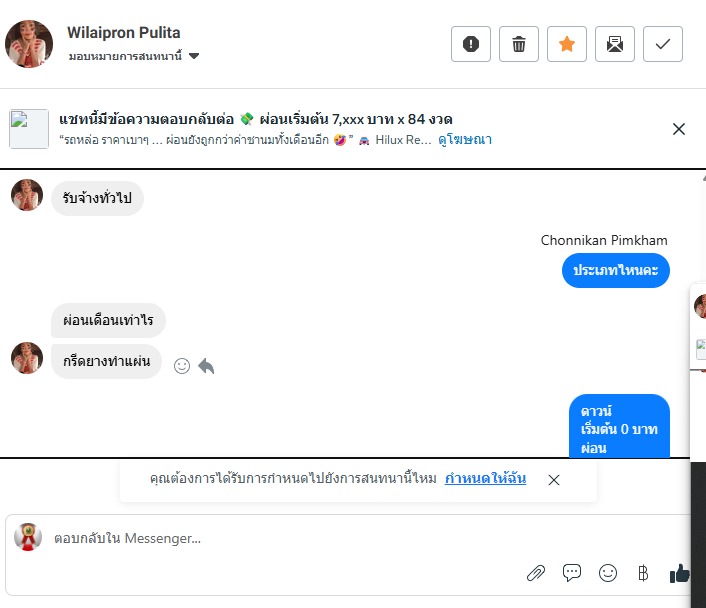The width and height of the screenshot is (706, 608).
Task: React to 'กรีดยางทำแผ่น' message with emoji
Action: [182, 366]
